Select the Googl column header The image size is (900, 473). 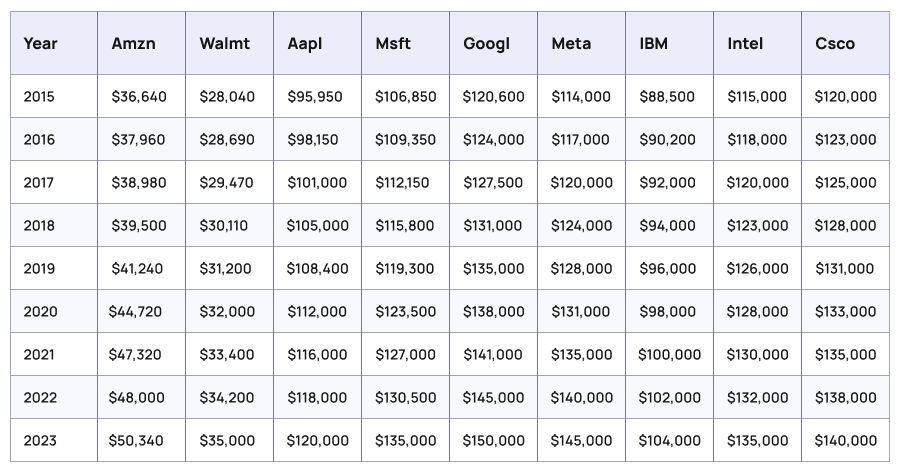pos(486,44)
